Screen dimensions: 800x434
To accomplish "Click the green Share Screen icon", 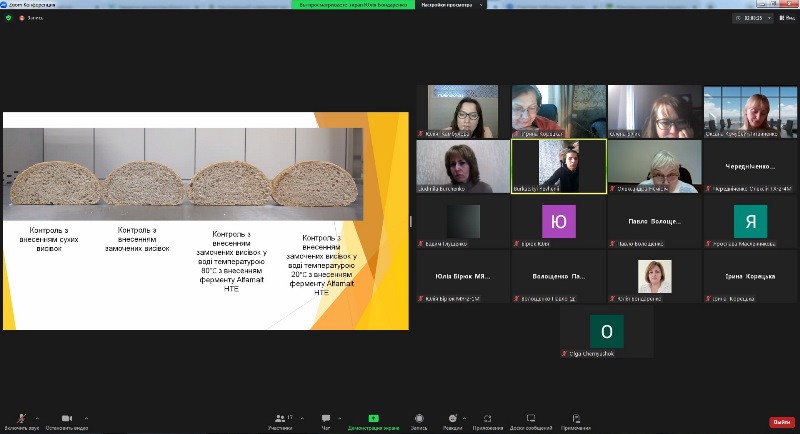I will 373,419.
